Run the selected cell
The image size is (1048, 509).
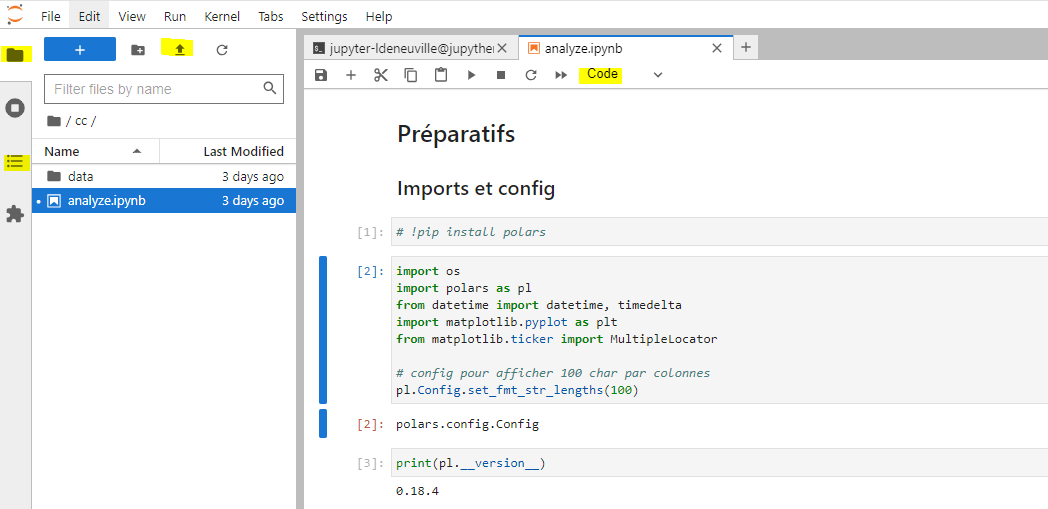tap(471, 75)
